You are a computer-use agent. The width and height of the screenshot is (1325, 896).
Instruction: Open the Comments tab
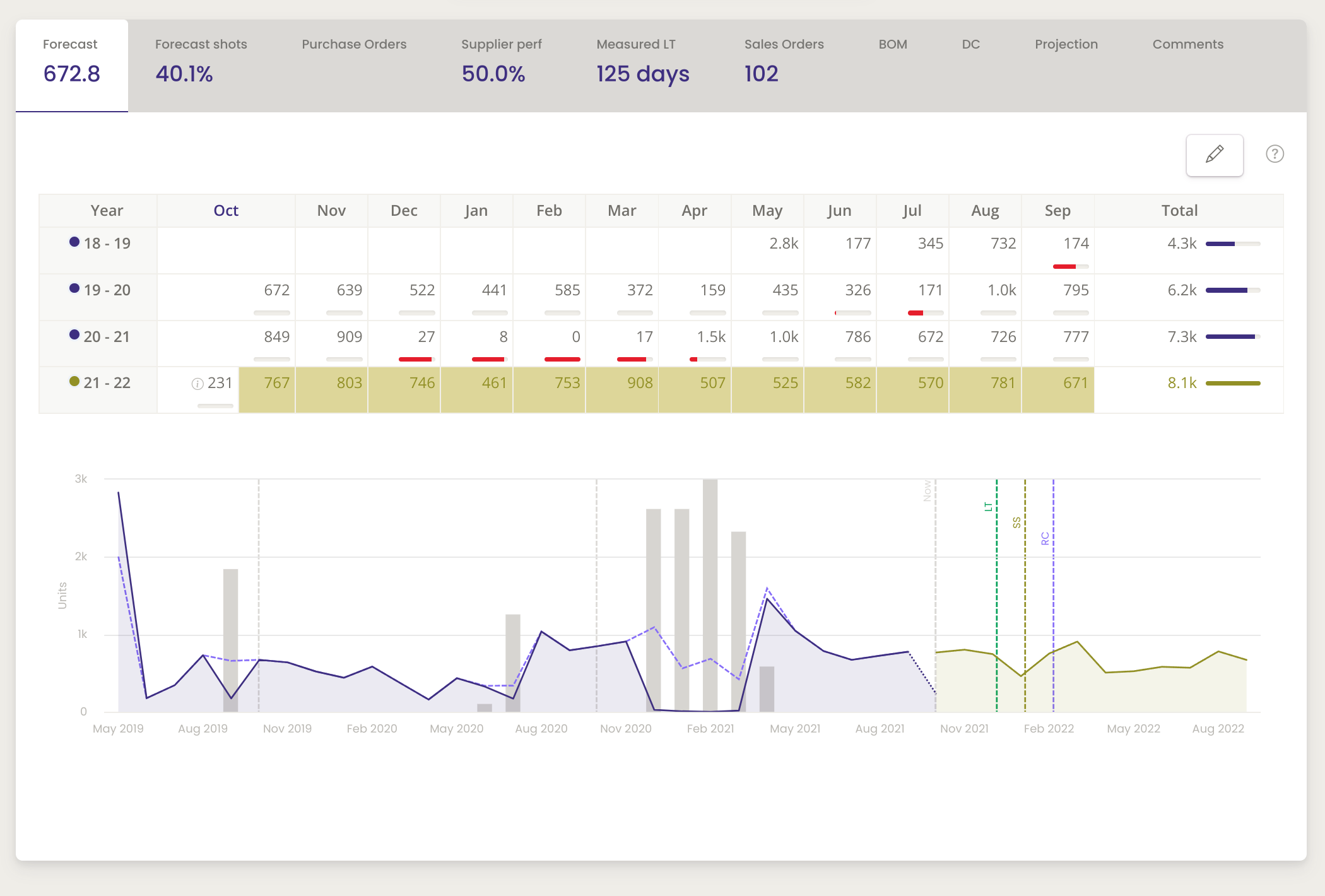pyautogui.click(x=1187, y=45)
